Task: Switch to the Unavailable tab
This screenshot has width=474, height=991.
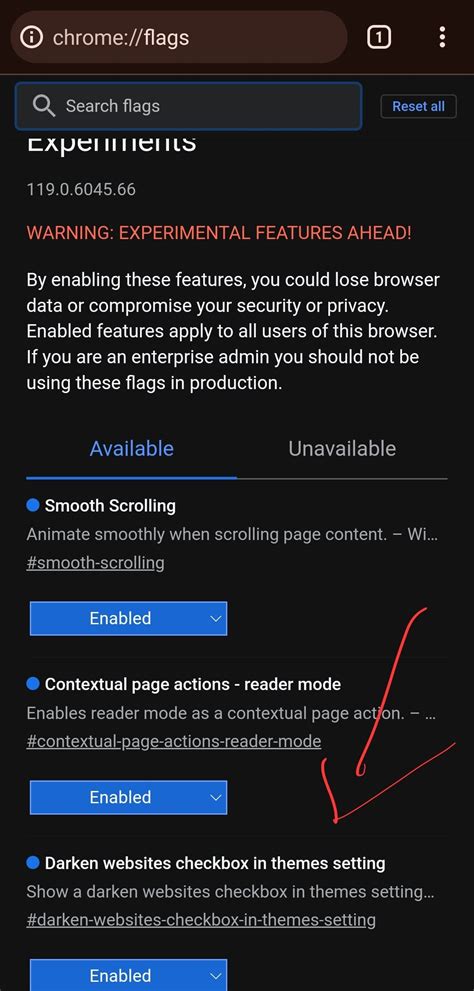Action: (342, 449)
